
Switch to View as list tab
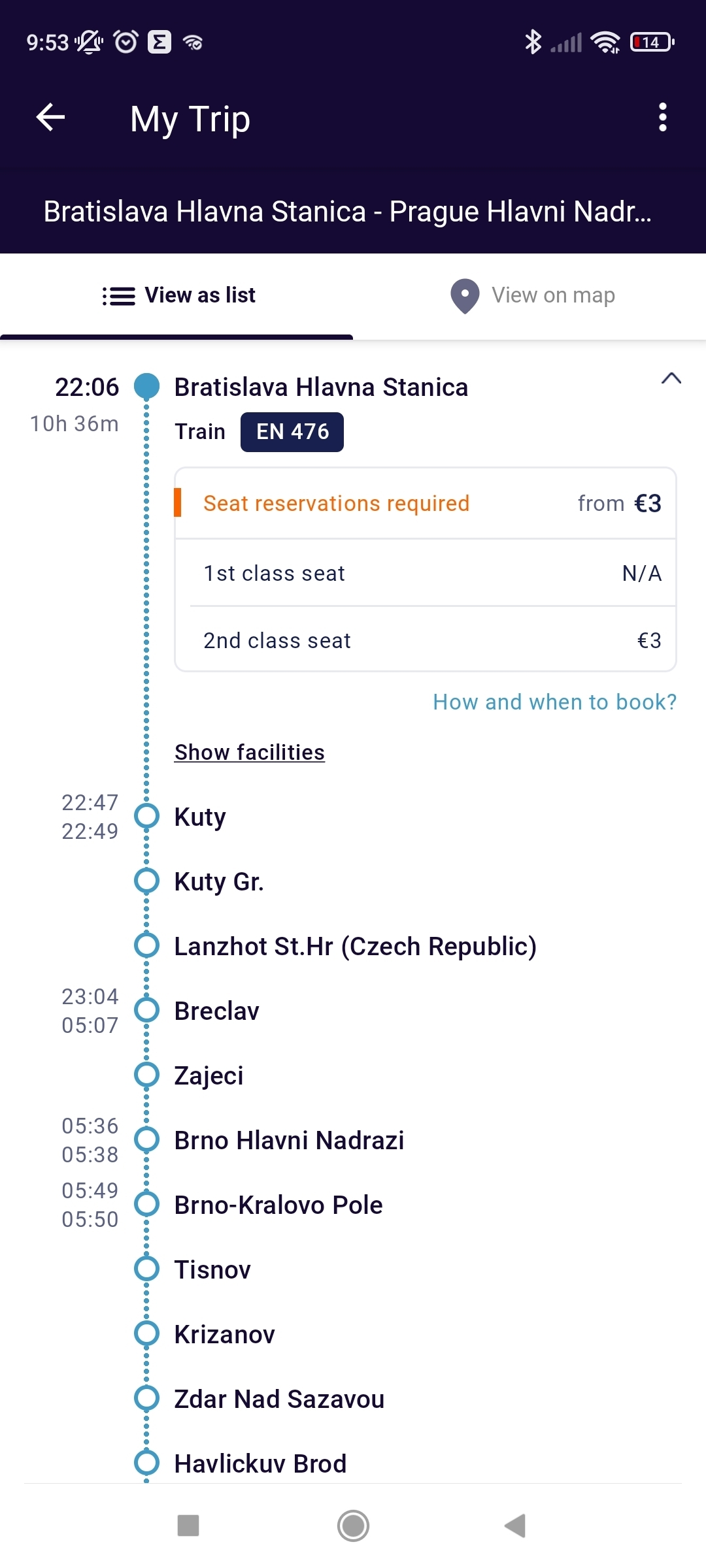coord(176,296)
